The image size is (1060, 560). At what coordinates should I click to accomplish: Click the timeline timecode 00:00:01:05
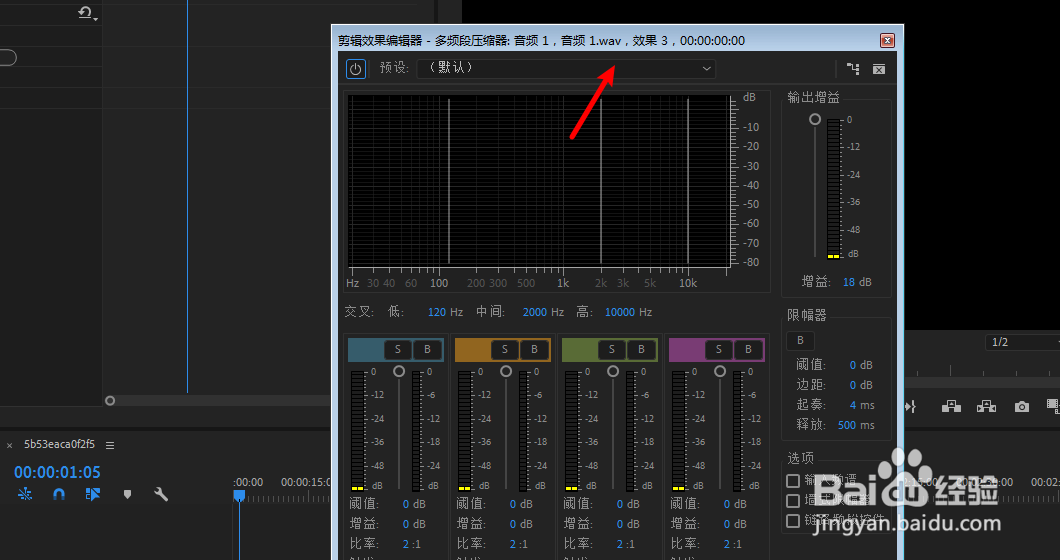click(x=57, y=472)
